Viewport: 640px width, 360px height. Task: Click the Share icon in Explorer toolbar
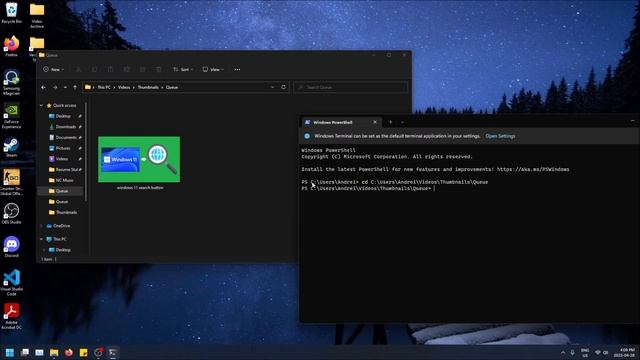(142, 69)
